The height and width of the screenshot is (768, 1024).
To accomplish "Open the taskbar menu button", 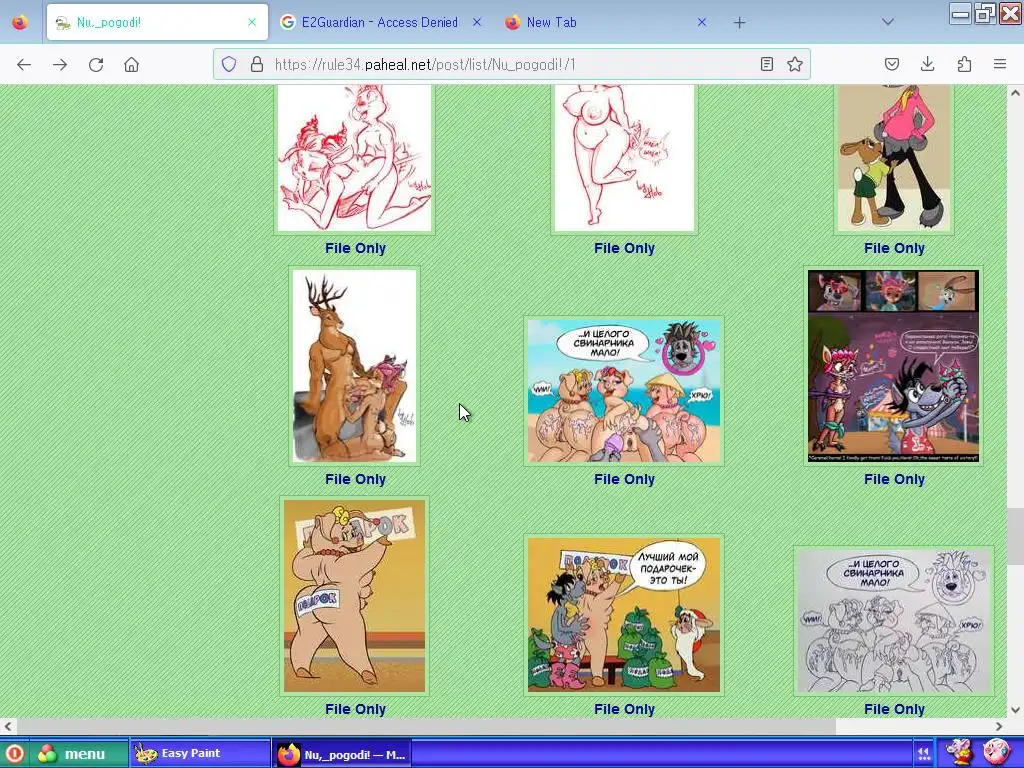I will click(78, 754).
